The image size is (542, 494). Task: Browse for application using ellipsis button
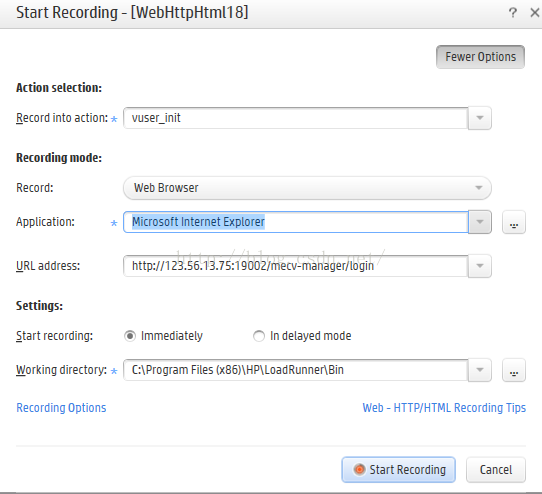[x=514, y=222]
